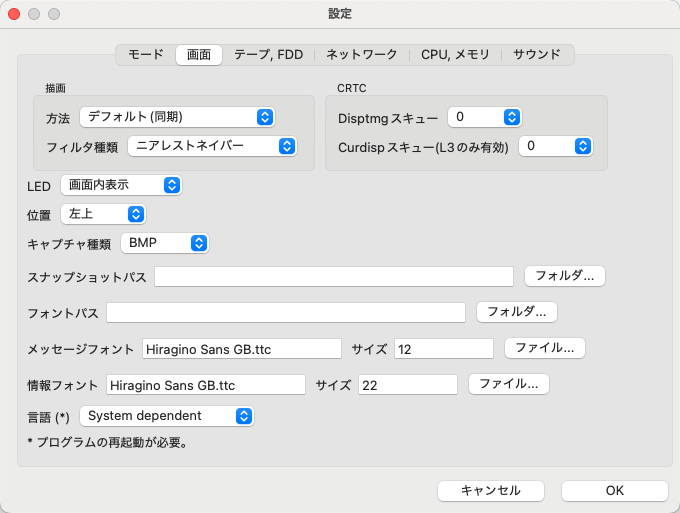The height and width of the screenshot is (513, 680).
Task: Expand the 方法 drawing method dropdown
Action: 177,117
